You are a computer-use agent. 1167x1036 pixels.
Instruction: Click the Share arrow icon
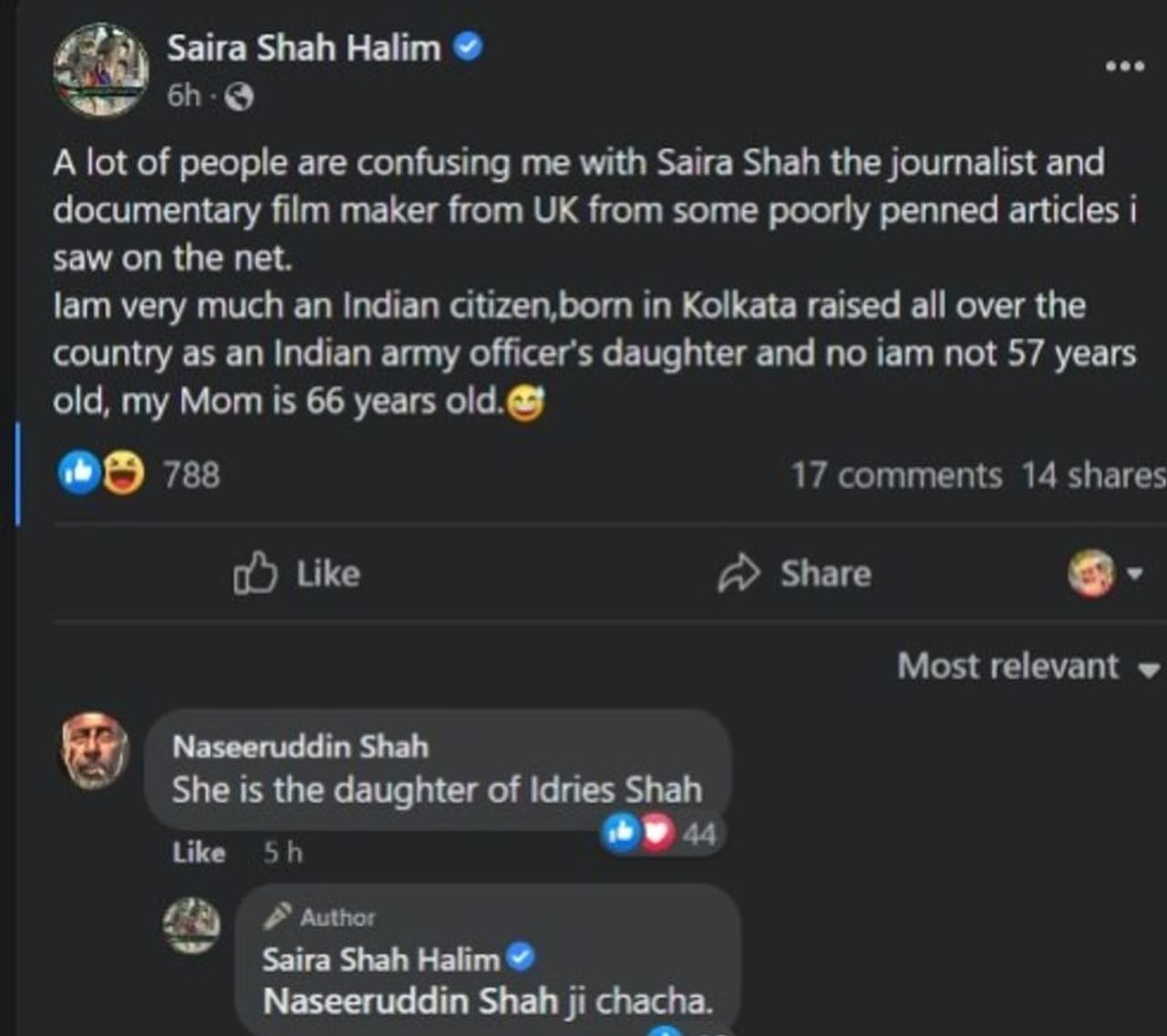738,574
